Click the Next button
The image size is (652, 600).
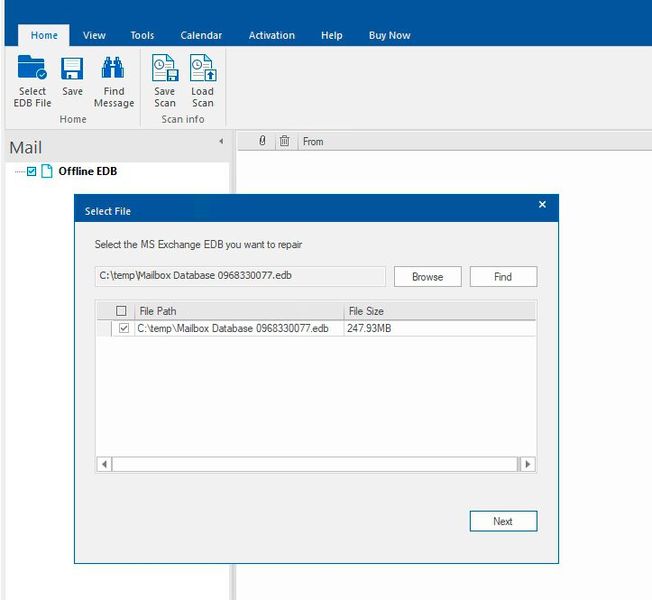[x=503, y=521]
